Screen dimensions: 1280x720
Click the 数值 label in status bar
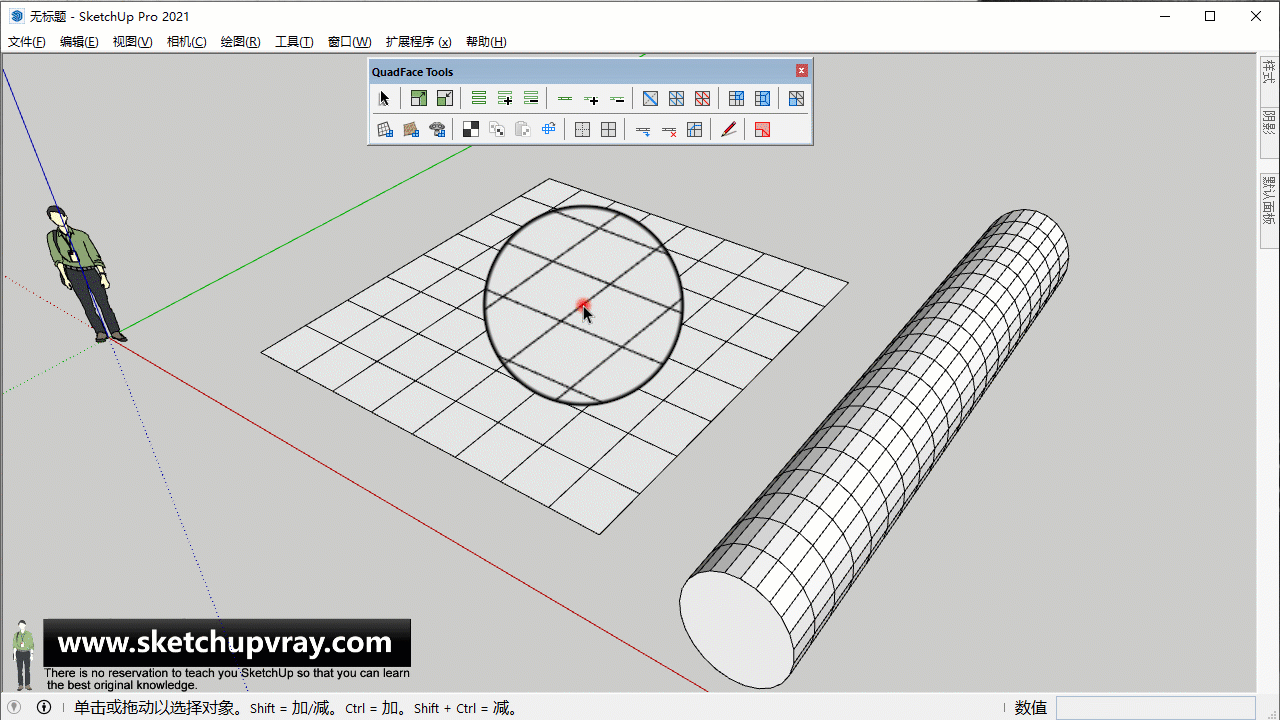point(1031,708)
